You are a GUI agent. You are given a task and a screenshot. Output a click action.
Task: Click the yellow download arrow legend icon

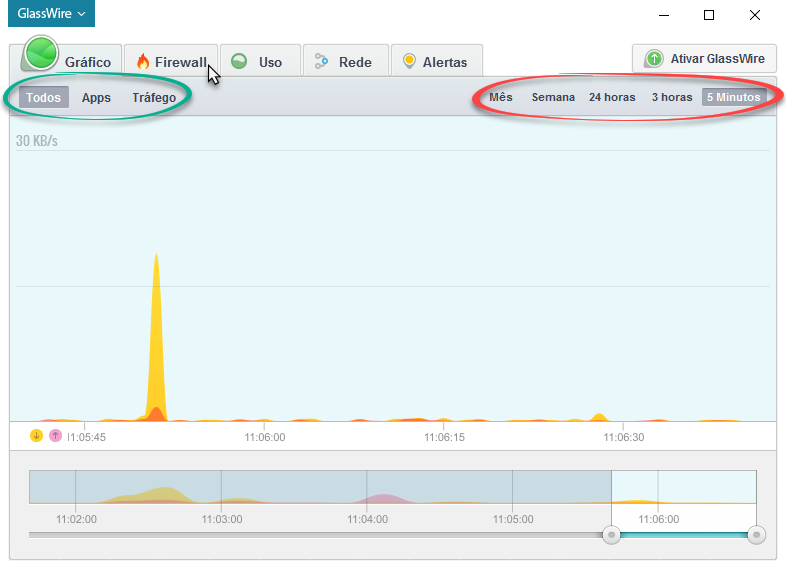tap(36, 436)
